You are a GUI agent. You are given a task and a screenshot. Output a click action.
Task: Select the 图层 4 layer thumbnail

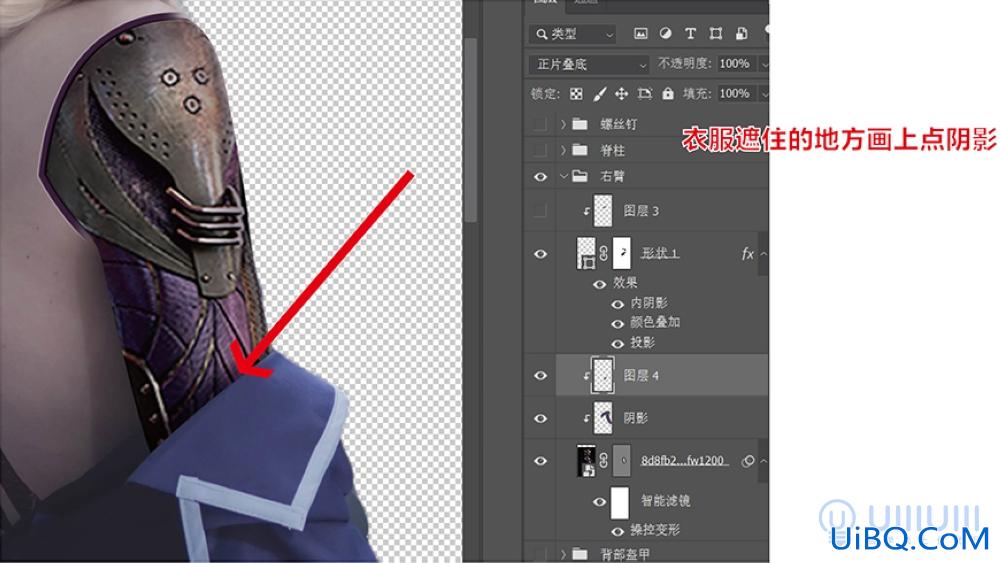pyautogui.click(x=603, y=376)
